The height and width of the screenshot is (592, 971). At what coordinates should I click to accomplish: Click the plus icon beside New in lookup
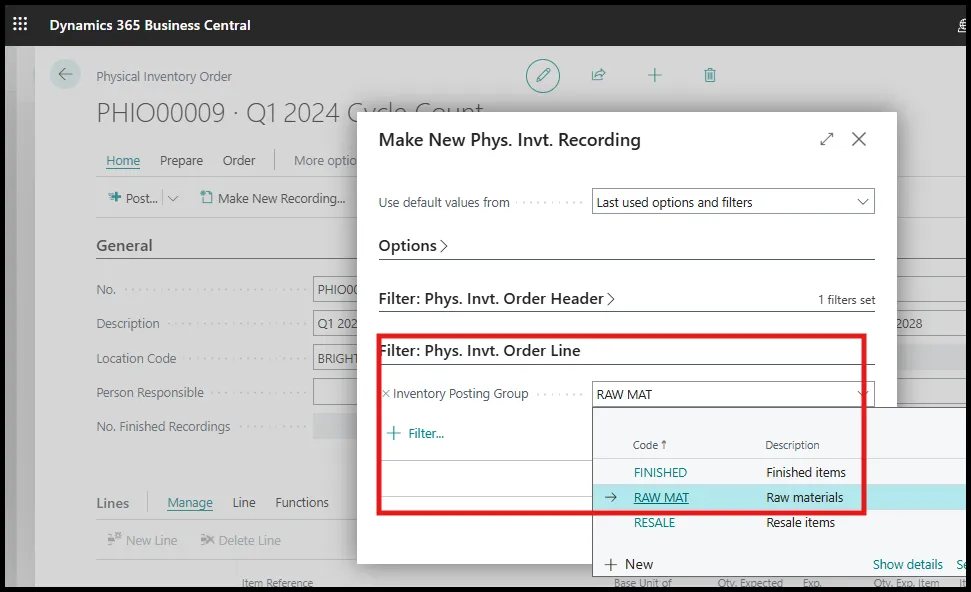coord(611,564)
